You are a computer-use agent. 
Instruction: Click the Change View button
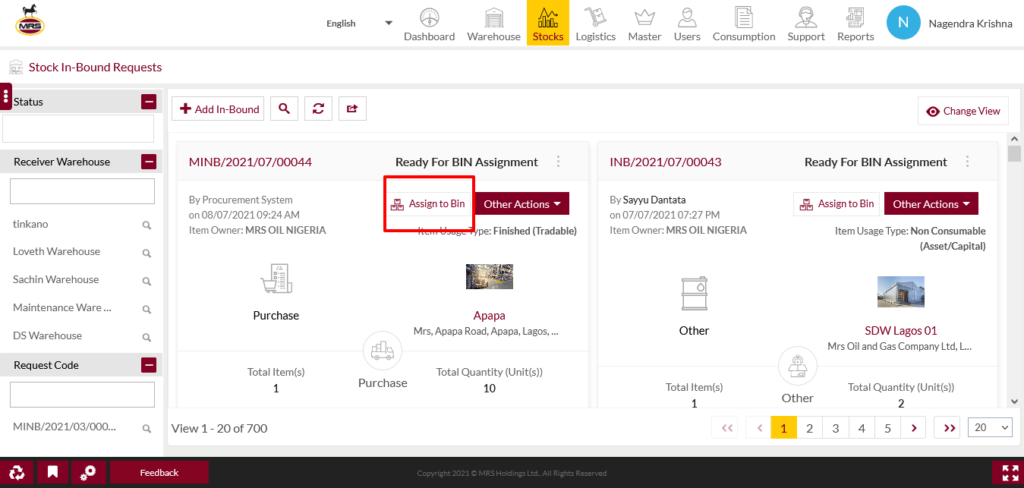coord(963,111)
